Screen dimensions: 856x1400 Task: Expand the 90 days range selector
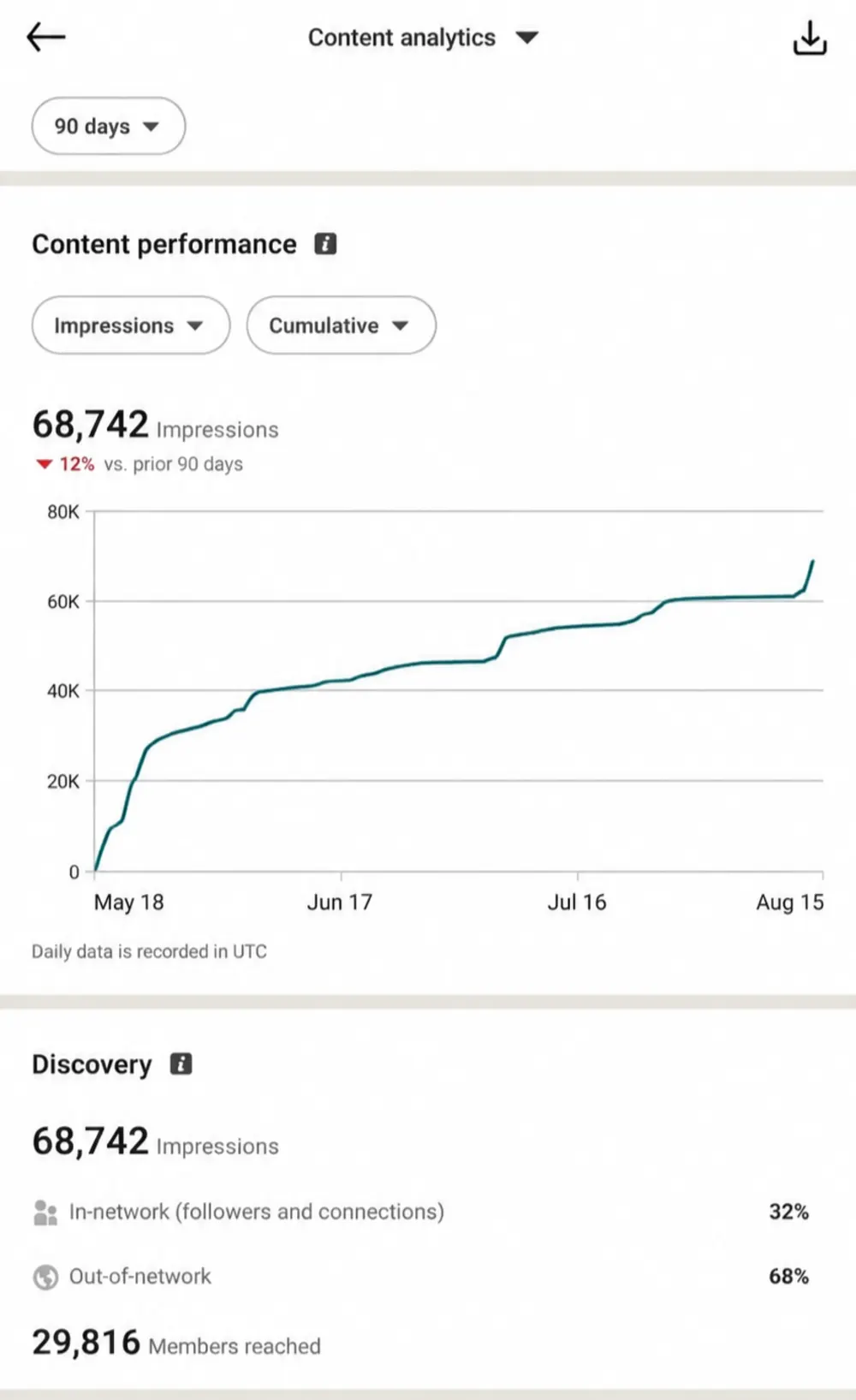click(109, 126)
